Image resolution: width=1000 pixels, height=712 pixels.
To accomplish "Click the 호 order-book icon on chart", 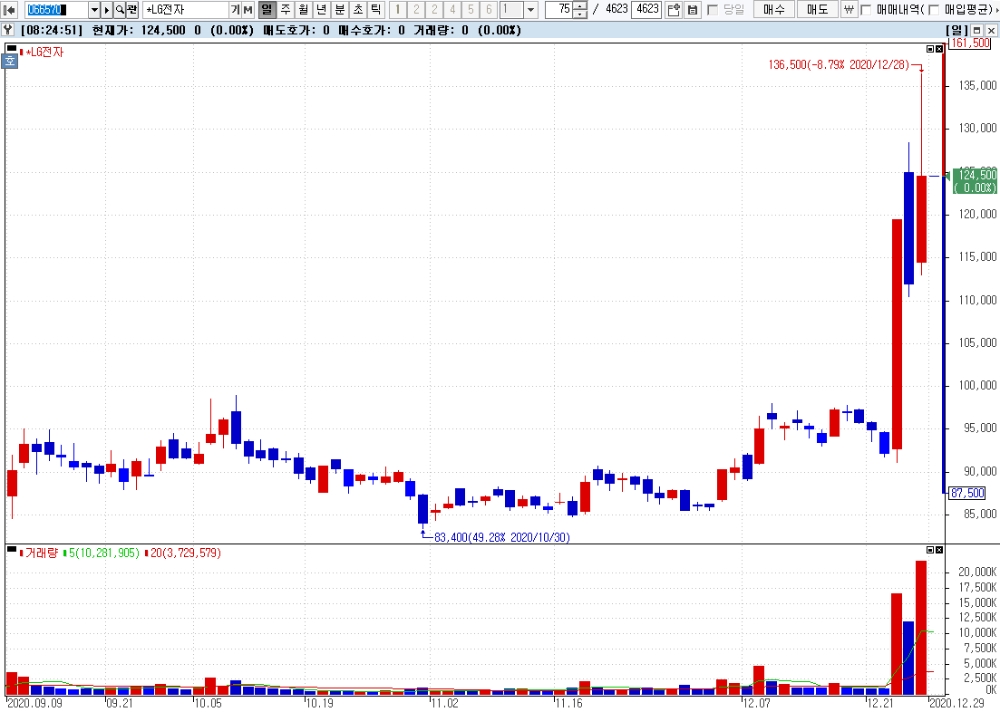I will tap(10, 61).
